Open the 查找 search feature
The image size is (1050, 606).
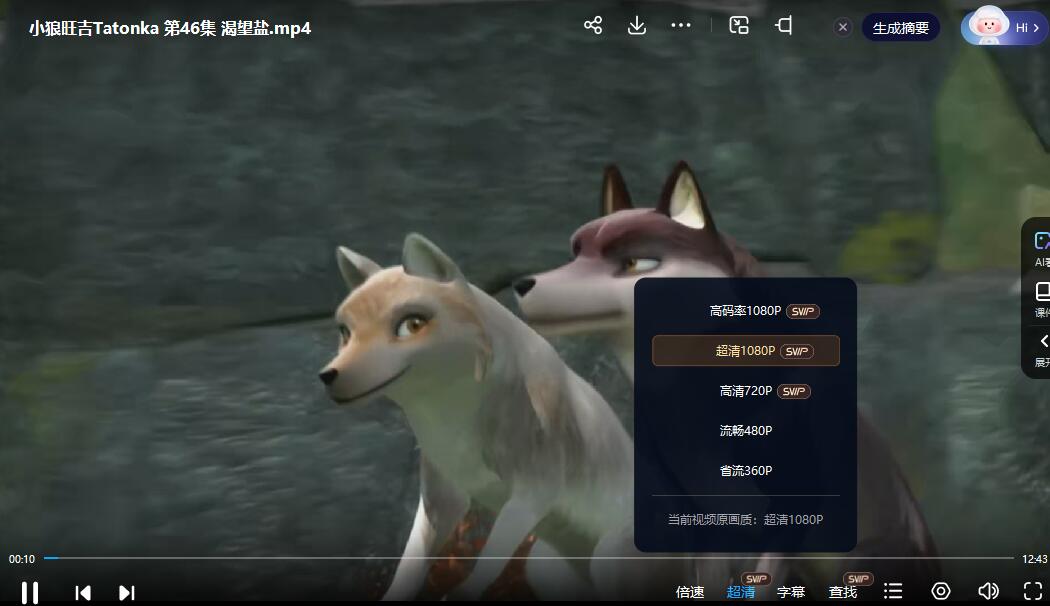[x=842, y=592]
